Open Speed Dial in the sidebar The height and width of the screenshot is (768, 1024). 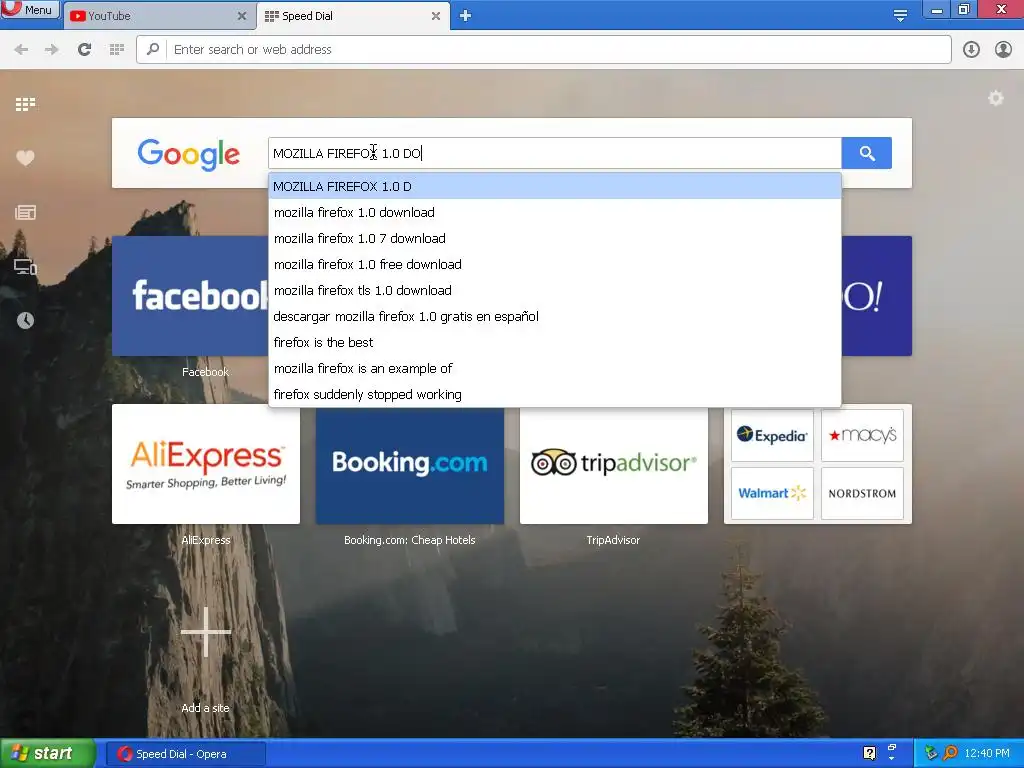pyautogui.click(x=25, y=104)
